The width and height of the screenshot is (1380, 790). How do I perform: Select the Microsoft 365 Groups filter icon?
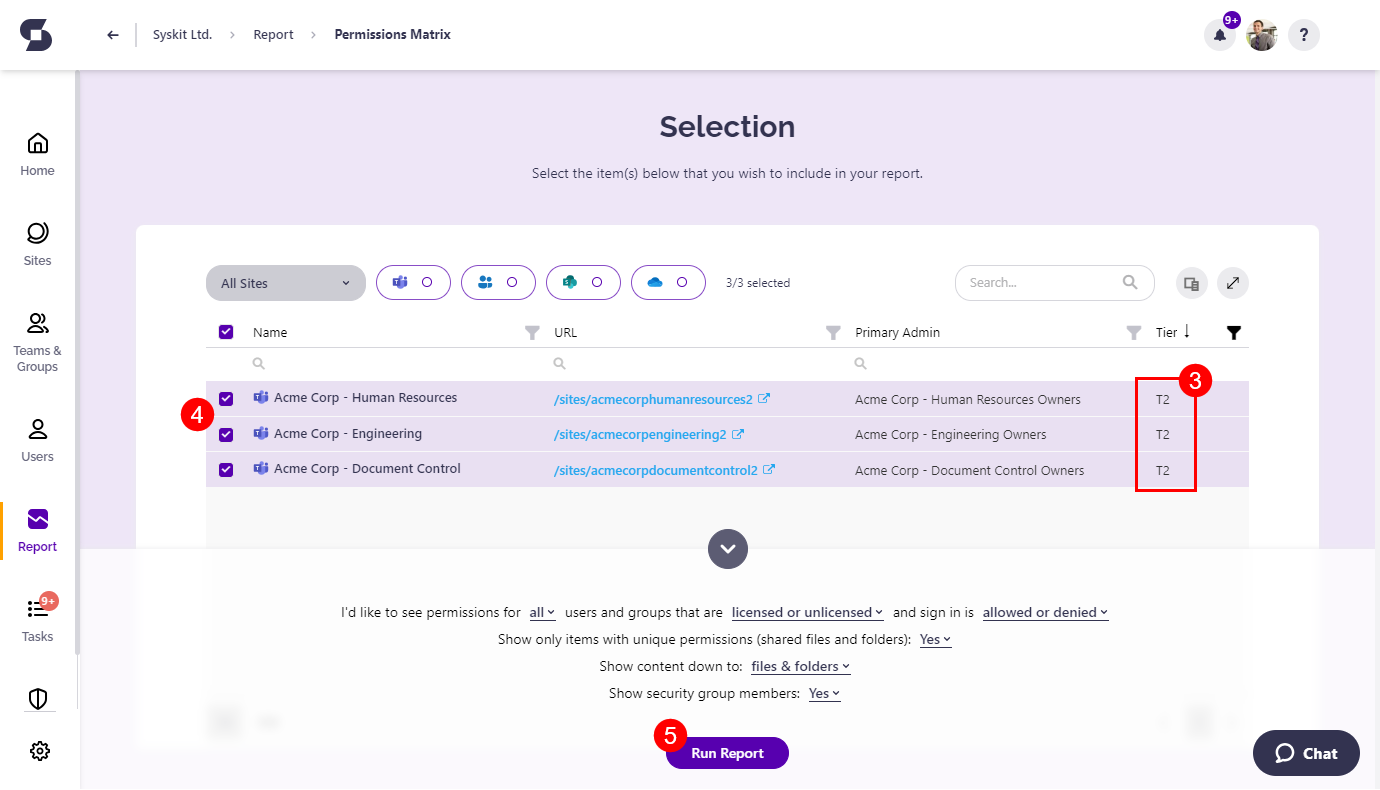498,282
